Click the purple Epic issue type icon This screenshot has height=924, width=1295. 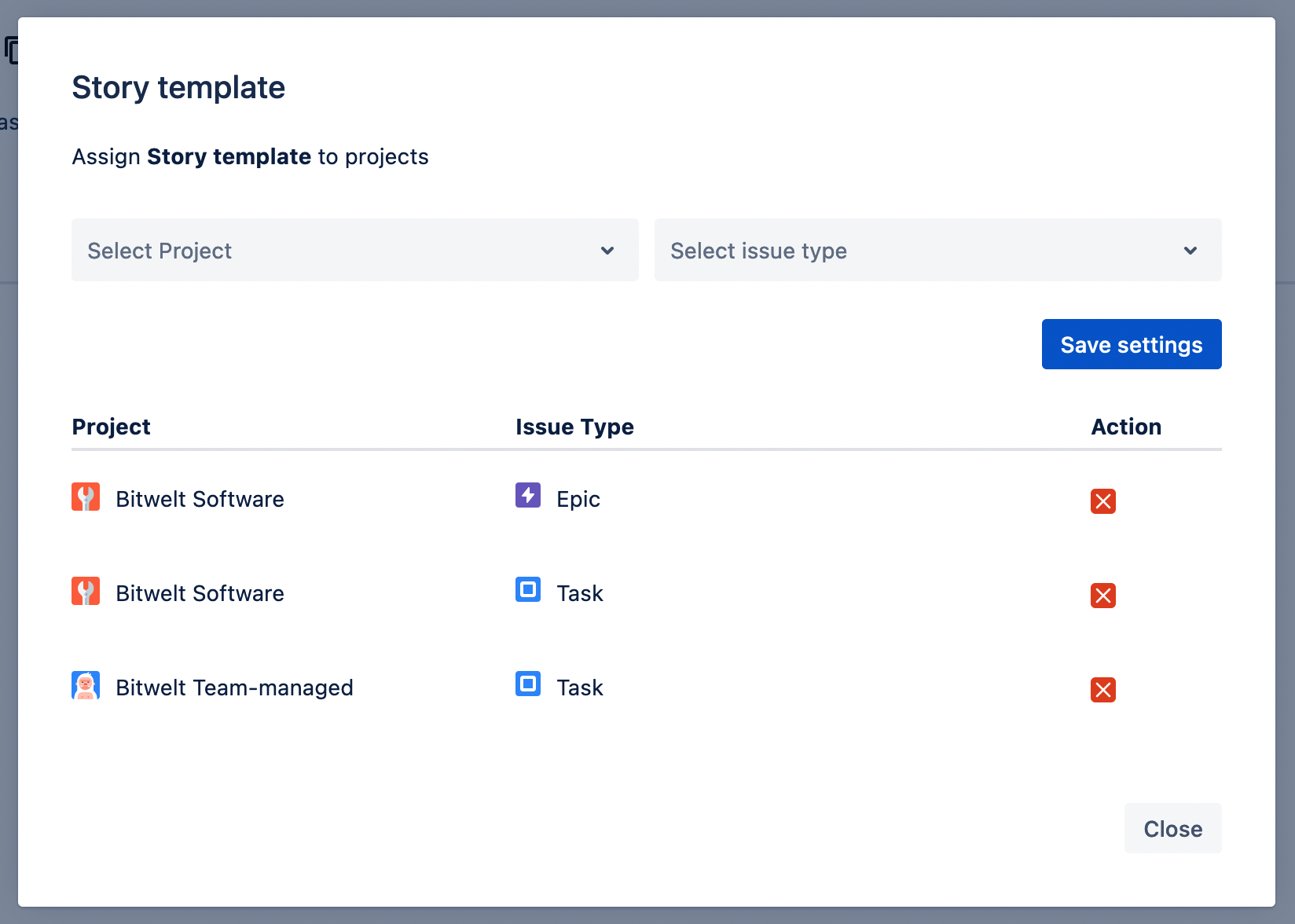pyautogui.click(x=528, y=496)
